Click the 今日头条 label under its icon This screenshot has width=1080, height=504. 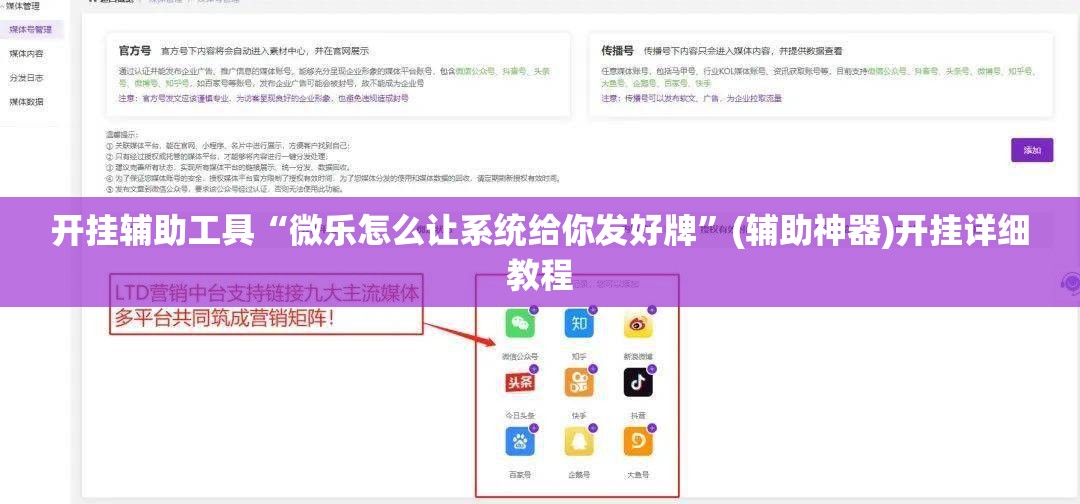coord(520,416)
